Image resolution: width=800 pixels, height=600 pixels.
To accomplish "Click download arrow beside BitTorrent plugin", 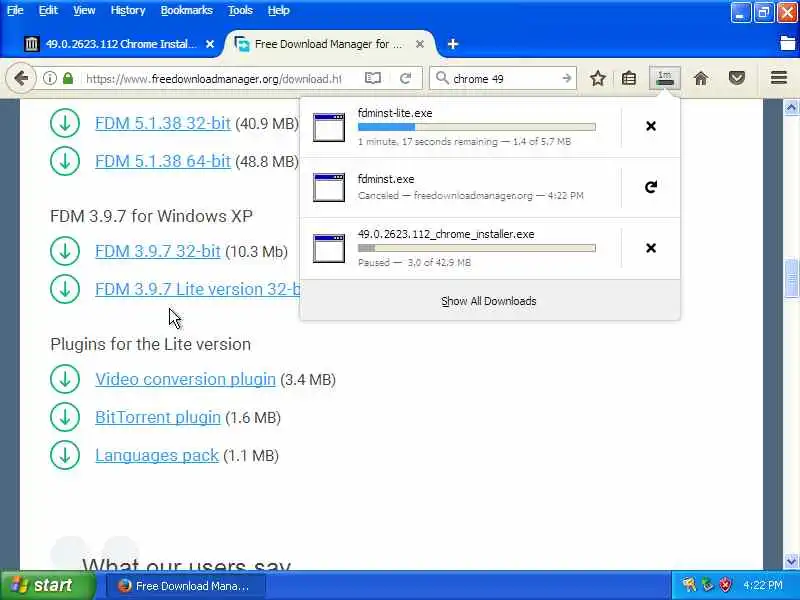I will pos(65,417).
